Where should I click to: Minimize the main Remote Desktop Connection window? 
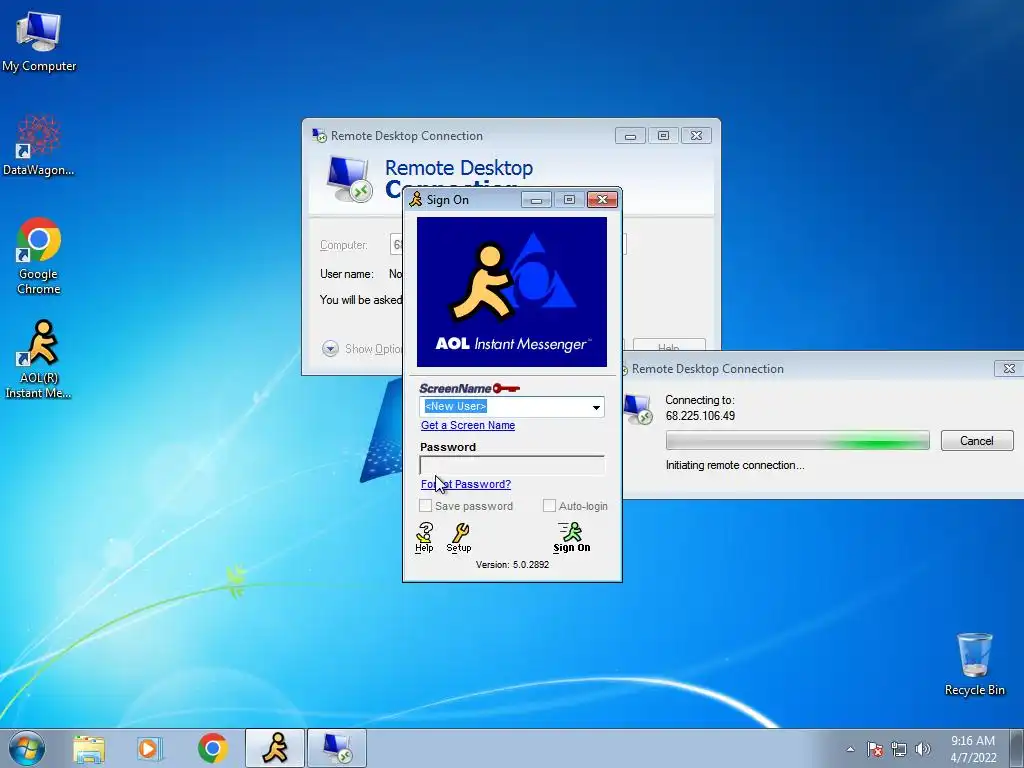point(630,135)
